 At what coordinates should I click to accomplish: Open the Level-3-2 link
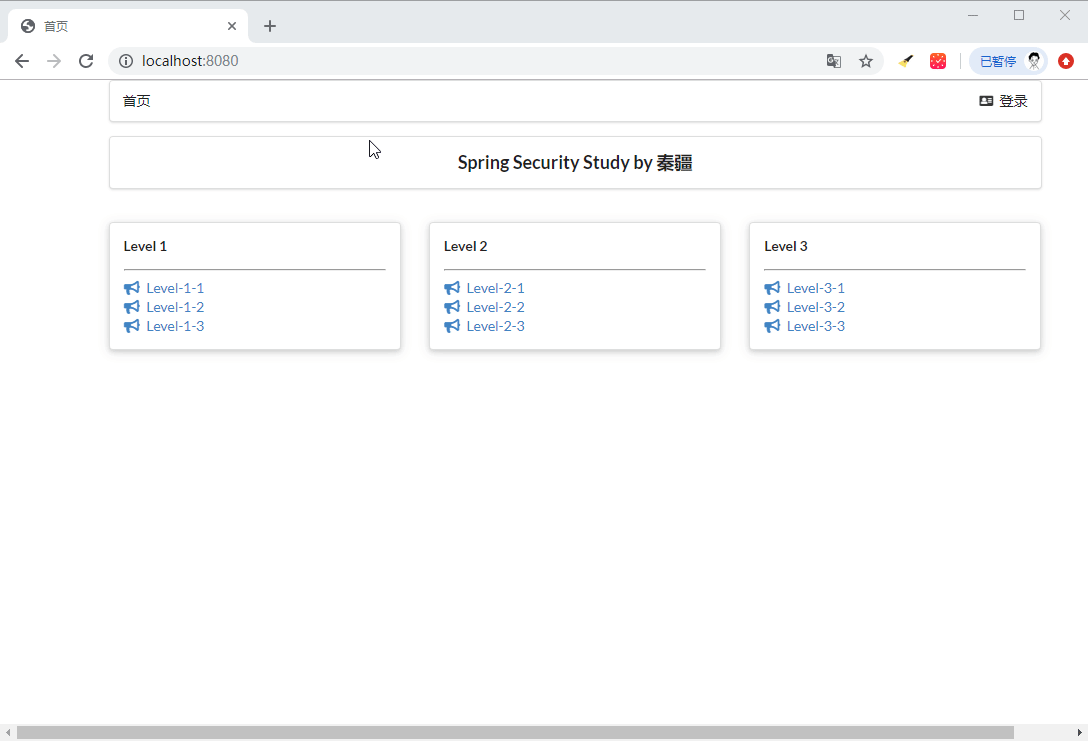[x=815, y=307]
